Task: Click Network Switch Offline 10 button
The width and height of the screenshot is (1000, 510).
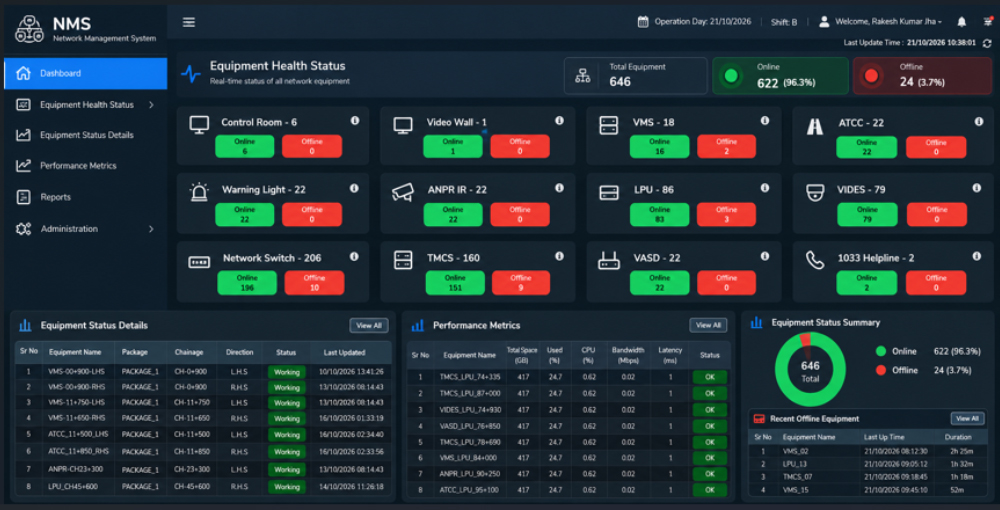Action: click(x=314, y=282)
